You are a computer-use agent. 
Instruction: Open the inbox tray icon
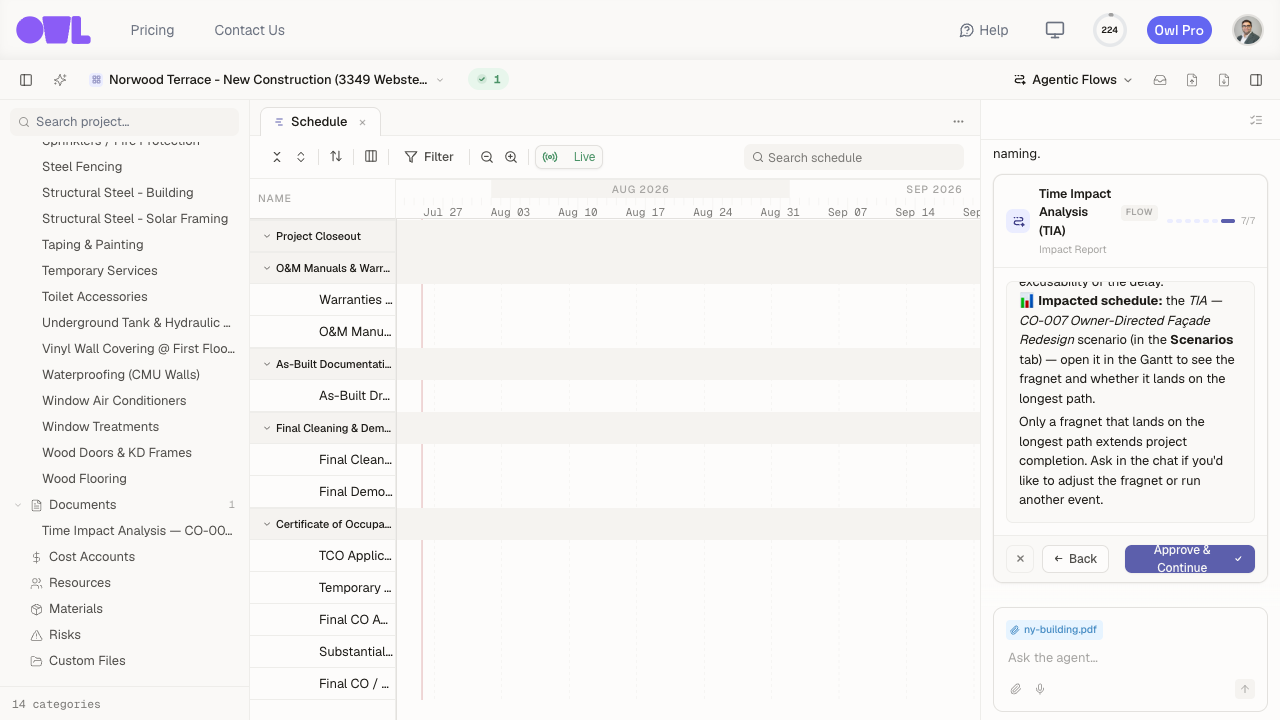(x=1160, y=80)
